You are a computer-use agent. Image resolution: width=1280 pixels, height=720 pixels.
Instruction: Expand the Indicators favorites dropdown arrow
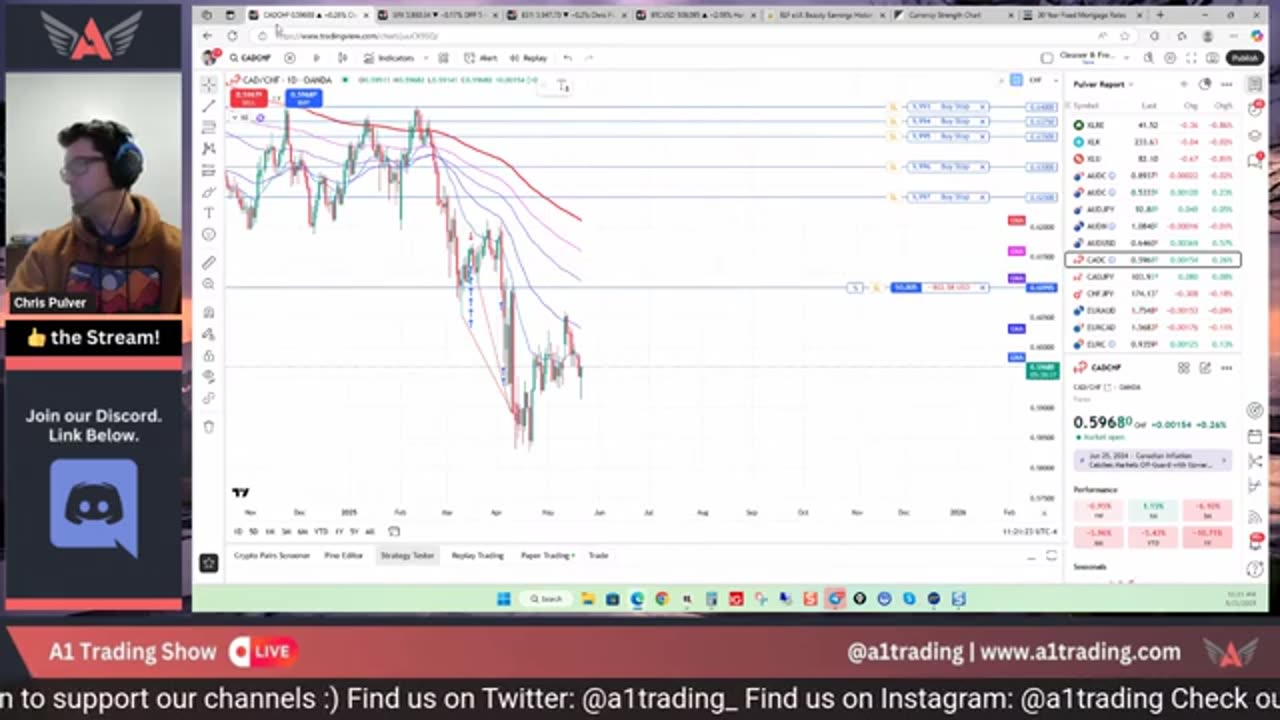coord(425,58)
